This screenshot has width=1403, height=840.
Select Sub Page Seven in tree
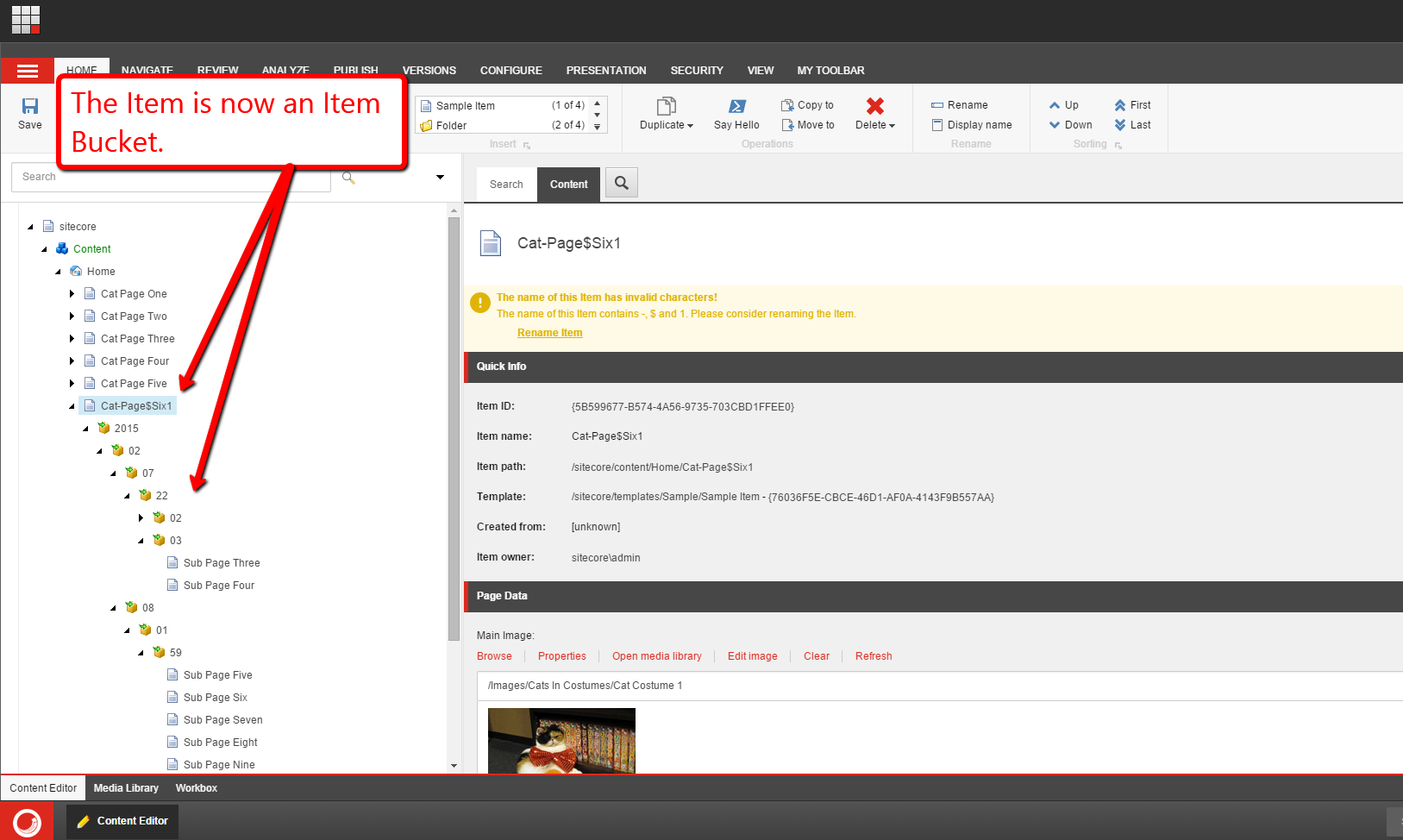click(x=222, y=720)
